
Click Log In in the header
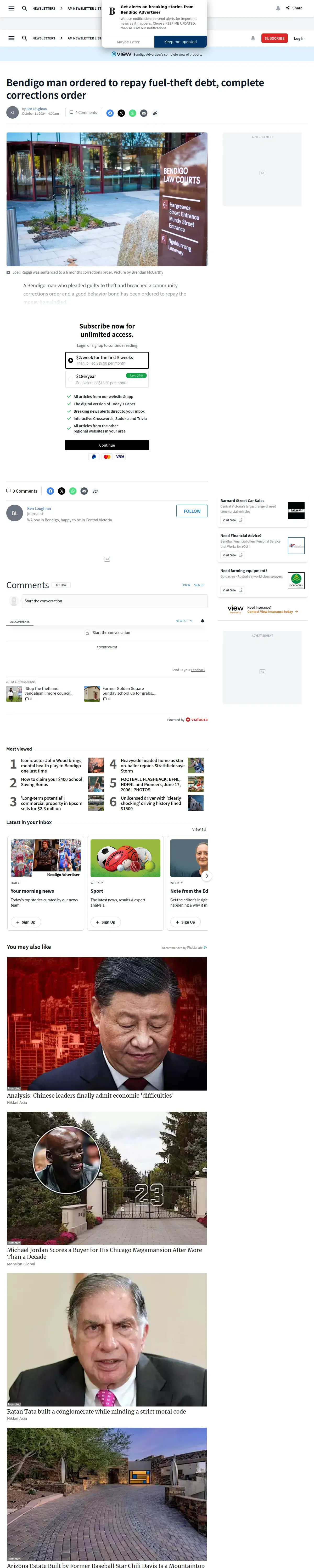(299, 38)
